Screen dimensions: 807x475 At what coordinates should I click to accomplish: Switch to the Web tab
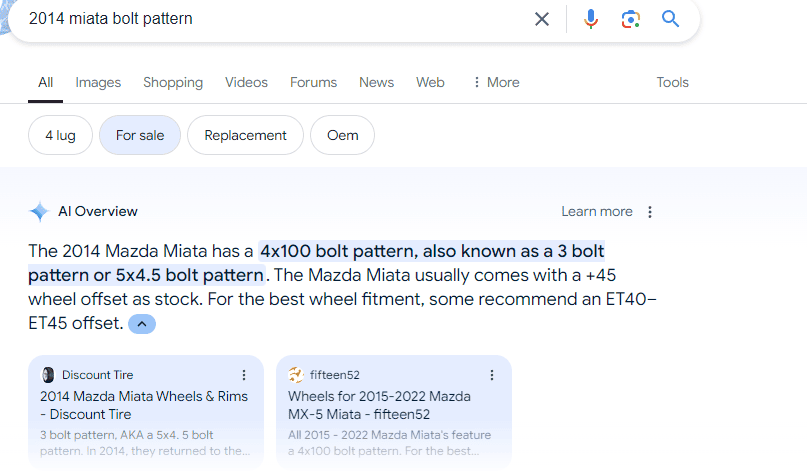430,82
